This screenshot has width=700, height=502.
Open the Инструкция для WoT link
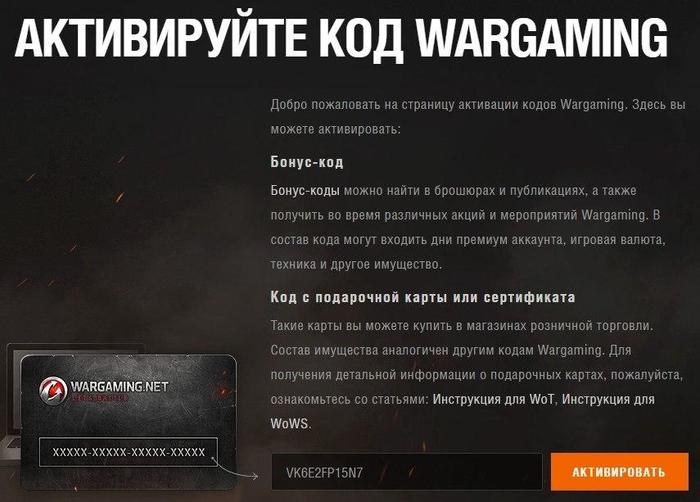(493, 399)
